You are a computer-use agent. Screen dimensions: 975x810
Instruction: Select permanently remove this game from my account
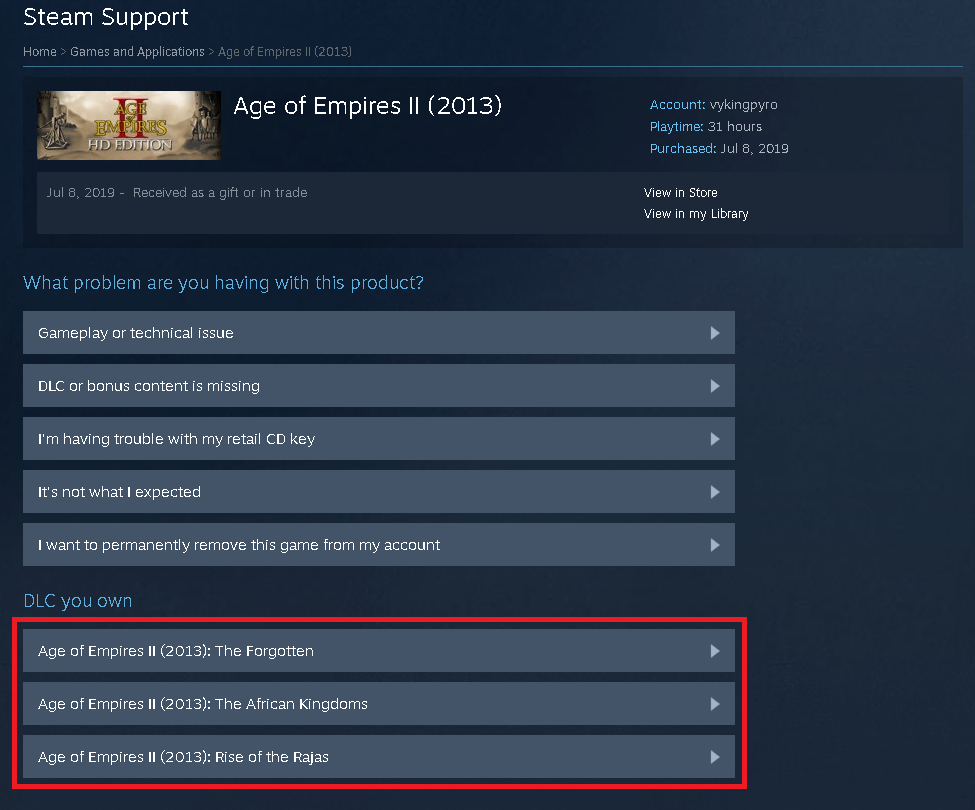coord(379,545)
